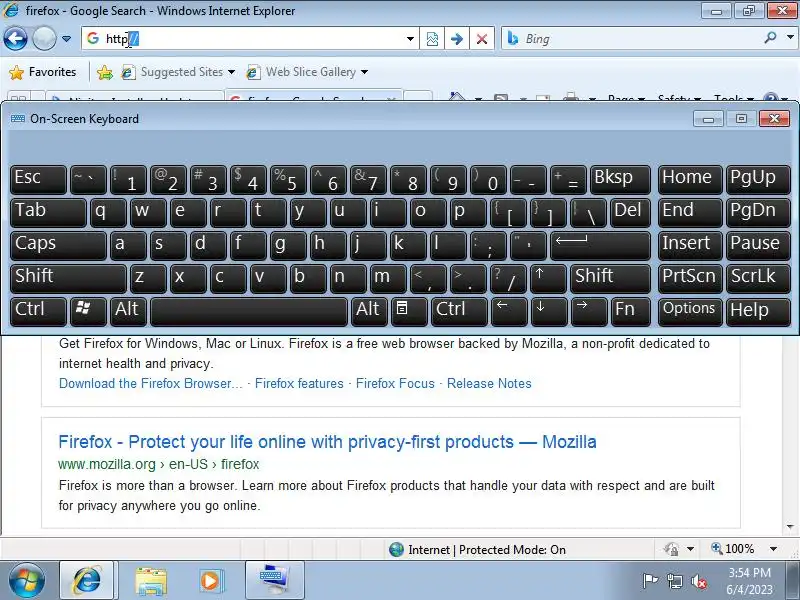Open the Release Notes link
The image size is (800, 600).
tap(489, 384)
